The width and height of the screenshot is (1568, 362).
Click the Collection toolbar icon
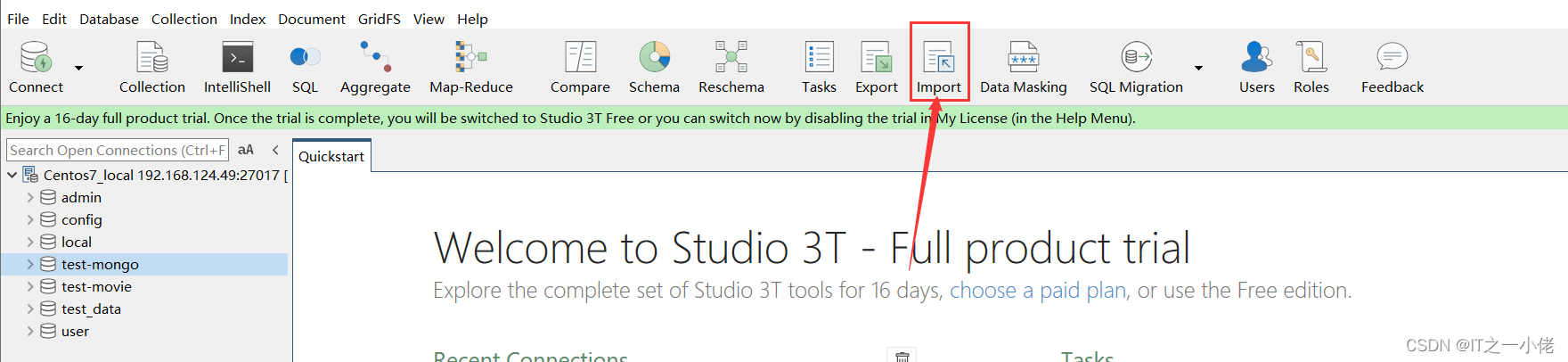click(152, 67)
